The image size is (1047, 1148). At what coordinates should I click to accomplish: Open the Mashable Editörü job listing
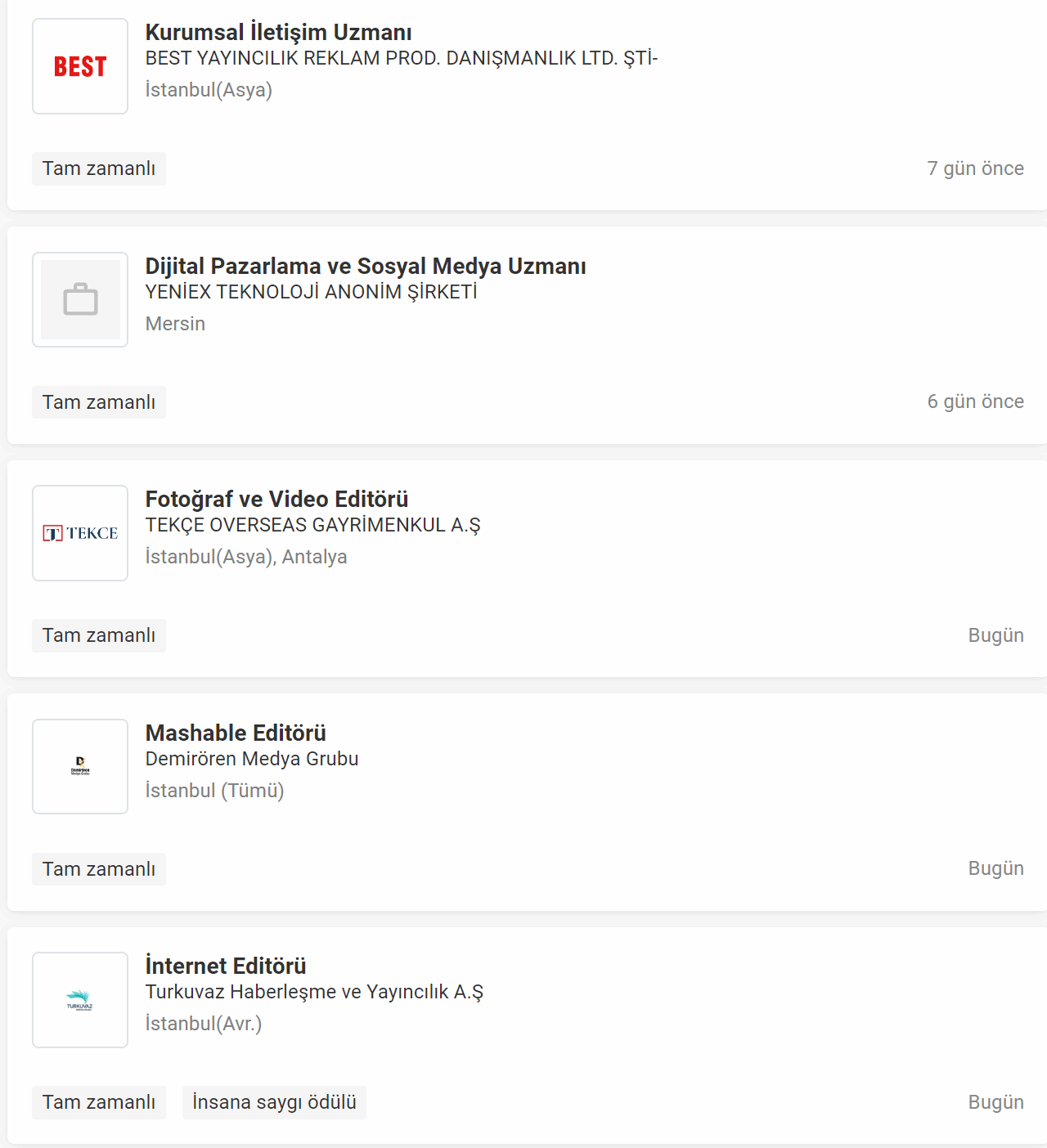tap(236, 733)
